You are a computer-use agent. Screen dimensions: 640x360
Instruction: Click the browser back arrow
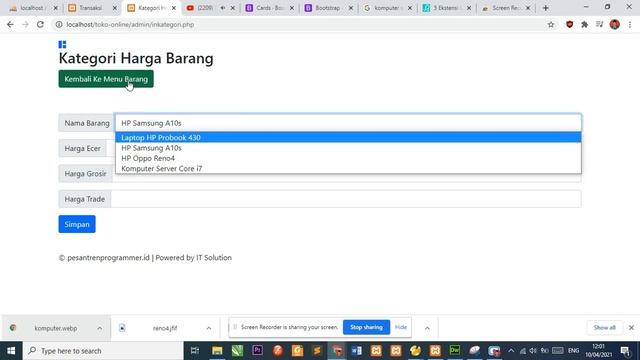(x=10, y=24)
